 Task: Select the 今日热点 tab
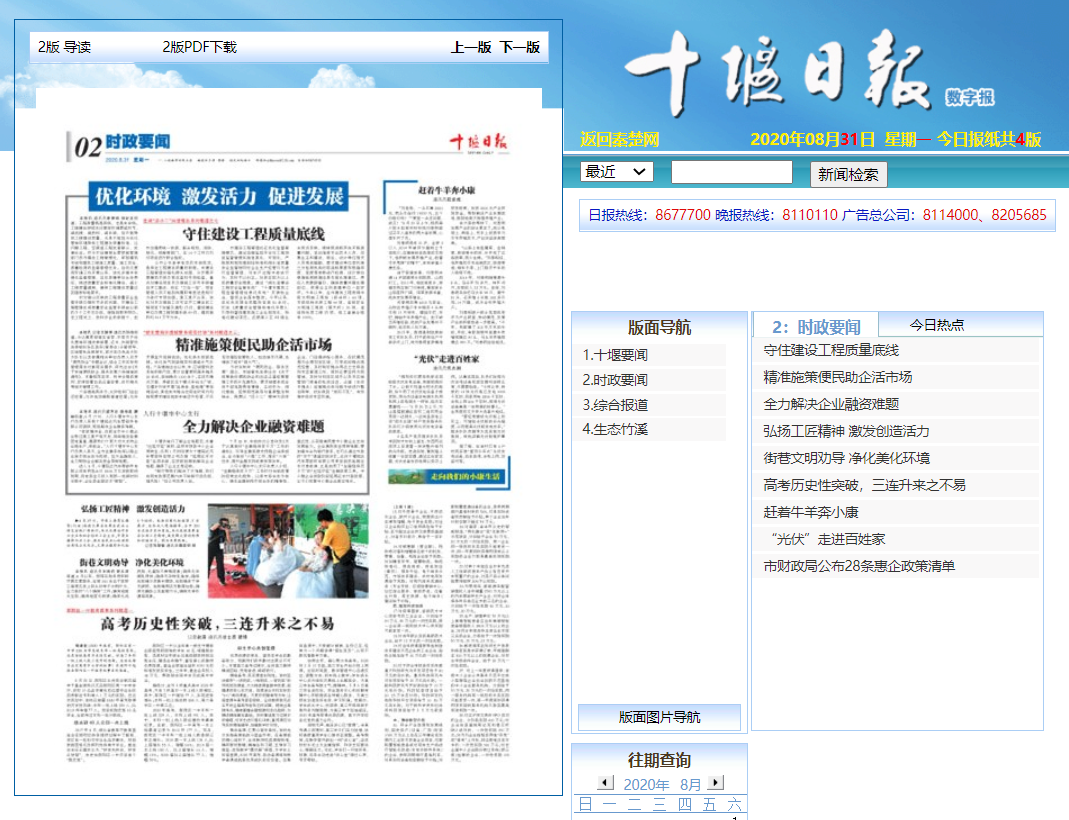[937, 325]
